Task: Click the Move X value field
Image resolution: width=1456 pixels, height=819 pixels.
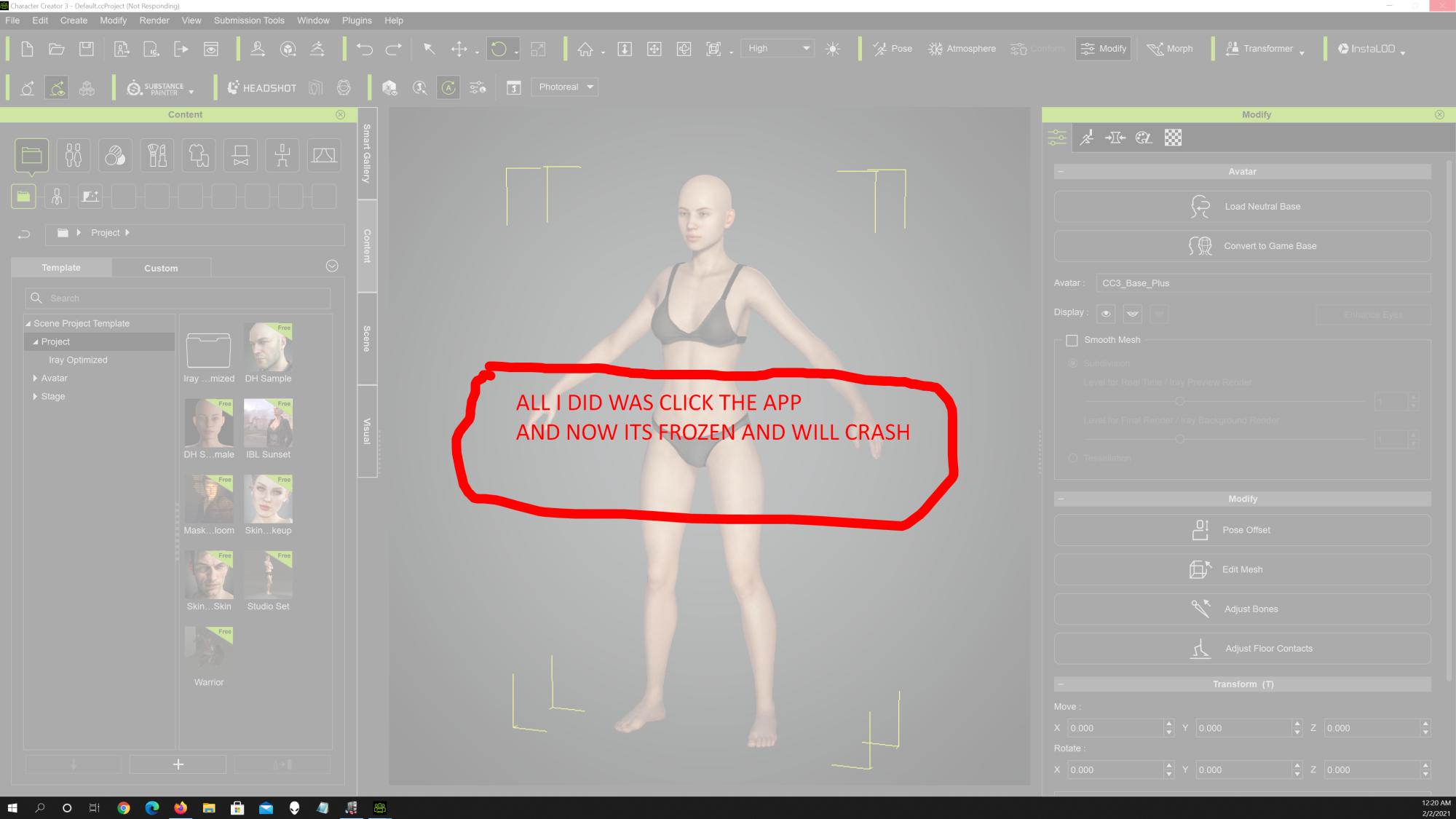Action: (x=1115, y=728)
